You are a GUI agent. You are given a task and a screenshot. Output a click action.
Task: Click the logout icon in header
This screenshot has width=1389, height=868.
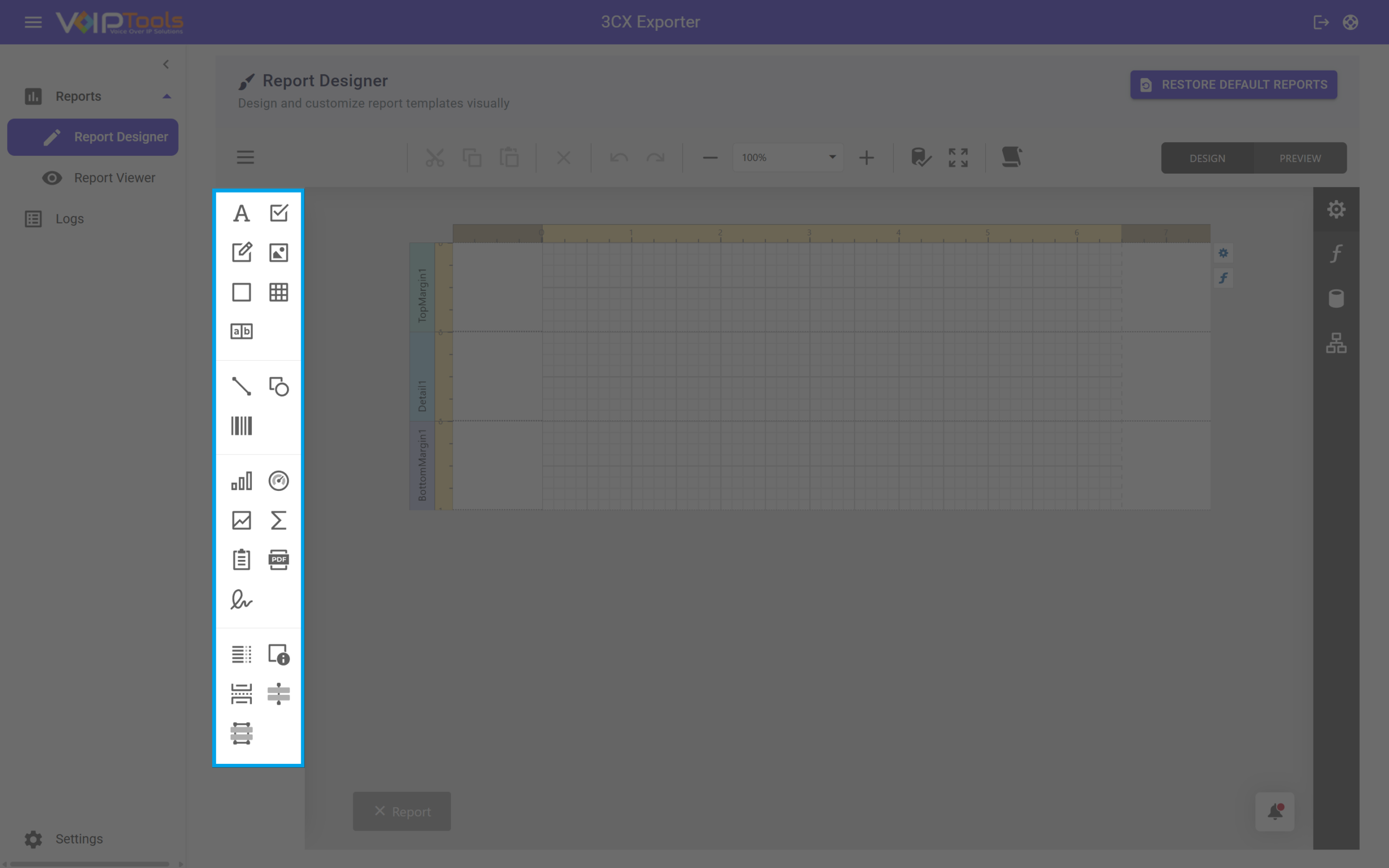[1321, 22]
